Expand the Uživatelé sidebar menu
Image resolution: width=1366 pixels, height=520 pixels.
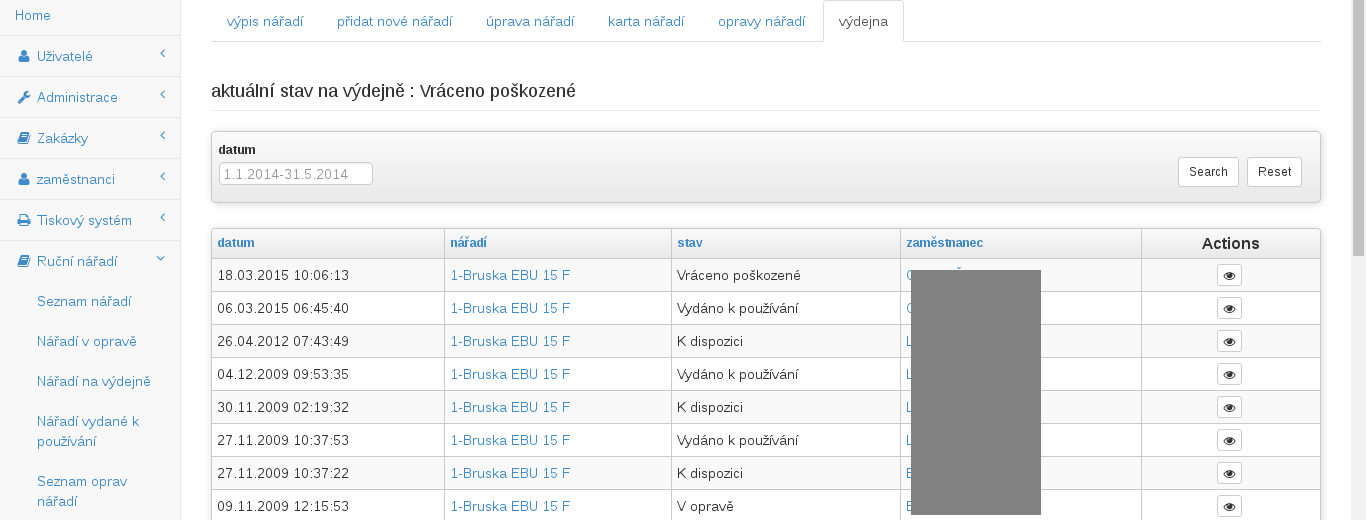pos(90,57)
